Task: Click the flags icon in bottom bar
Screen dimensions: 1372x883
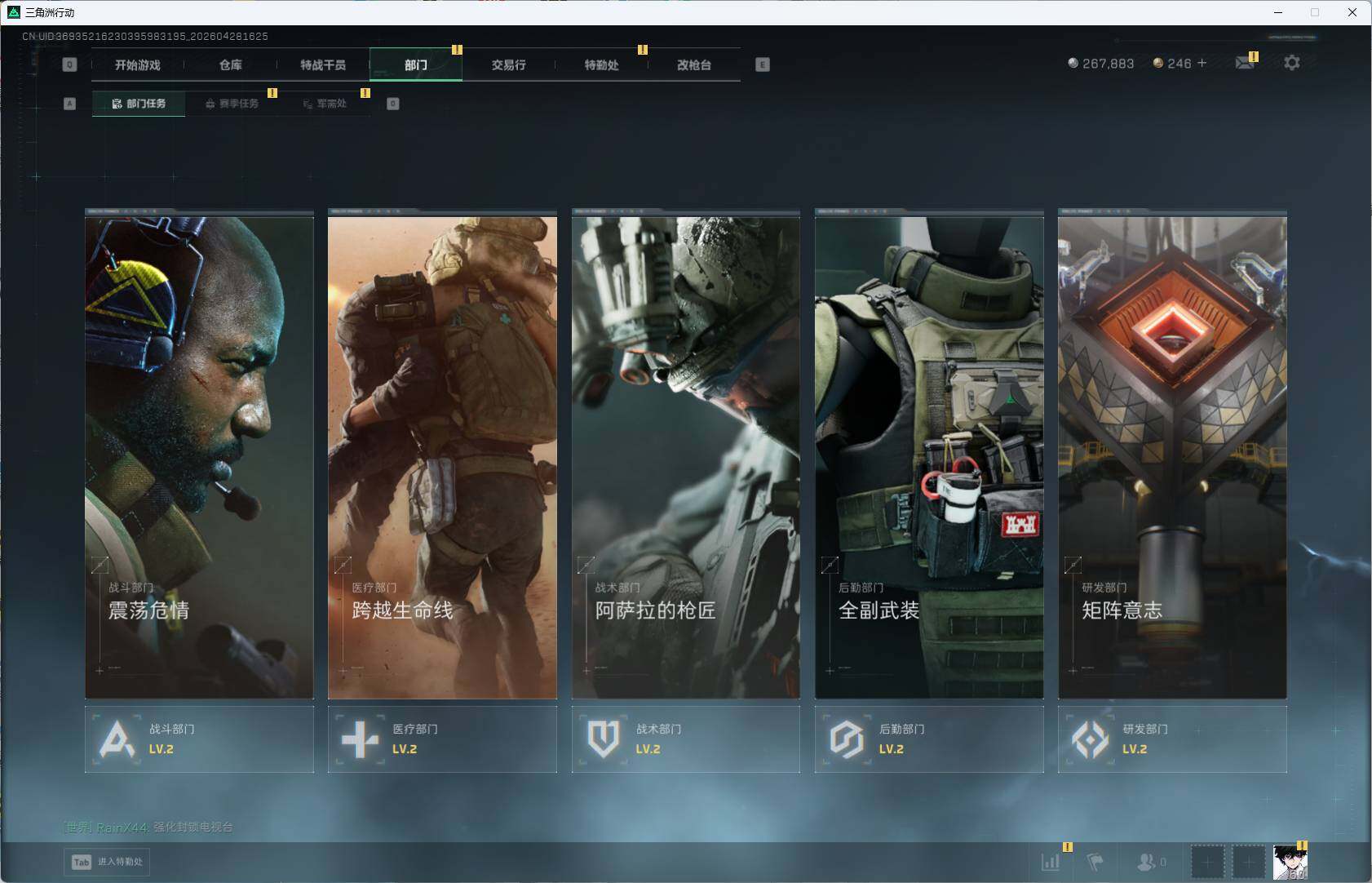Action: click(x=1095, y=862)
